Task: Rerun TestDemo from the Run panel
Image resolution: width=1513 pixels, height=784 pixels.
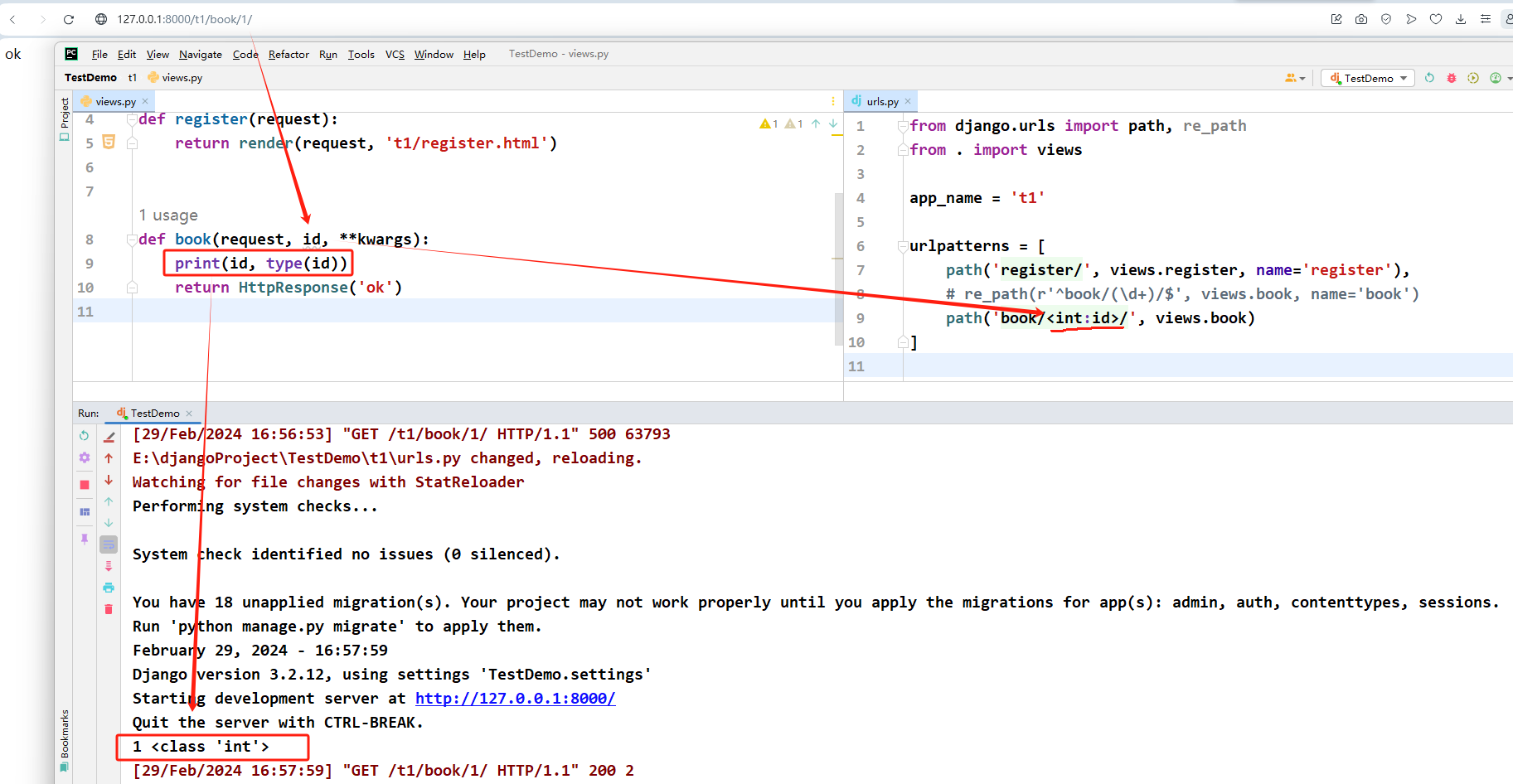Action: click(x=84, y=435)
